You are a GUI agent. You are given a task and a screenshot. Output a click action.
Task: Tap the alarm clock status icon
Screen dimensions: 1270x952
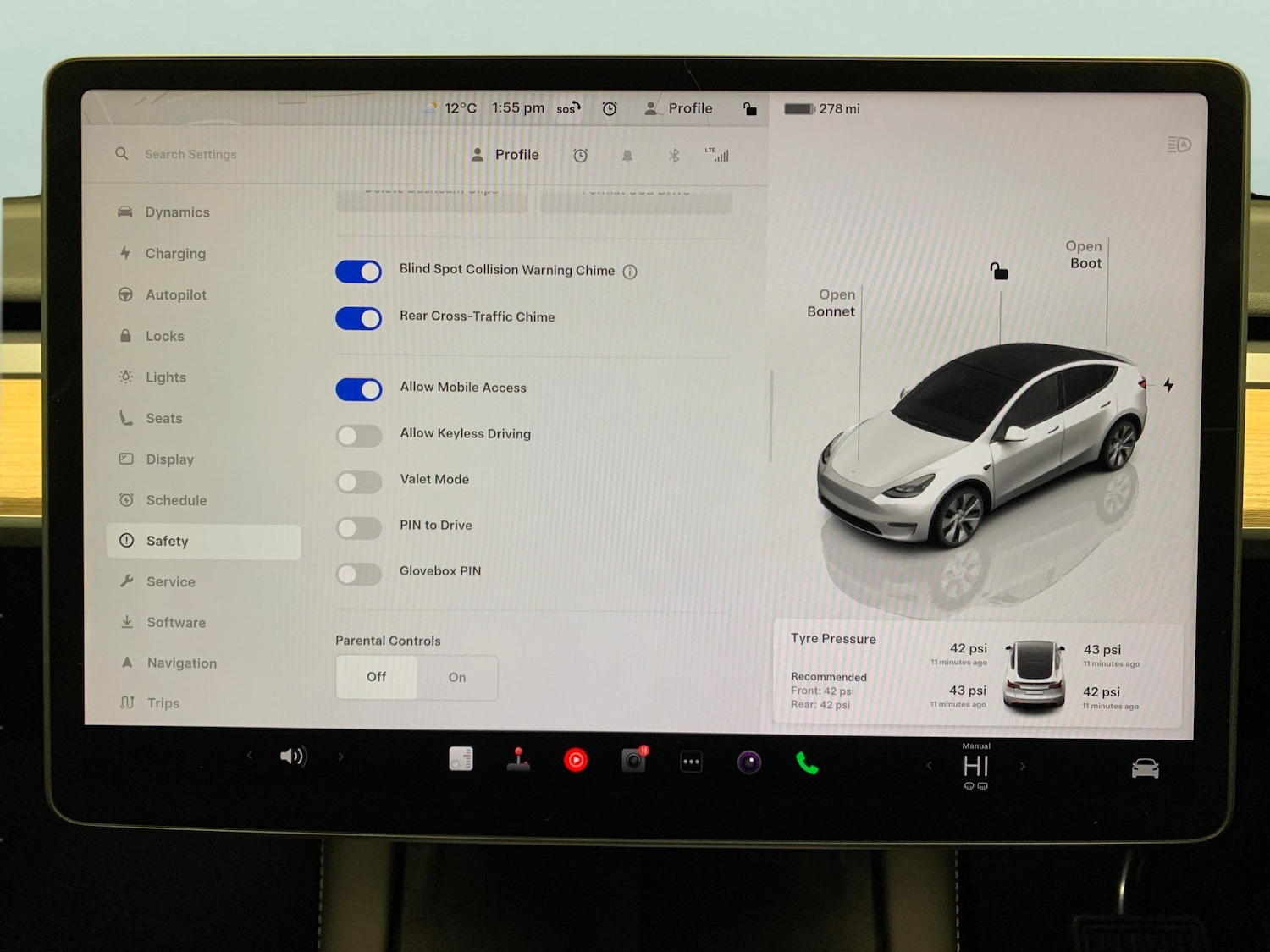click(610, 108)
